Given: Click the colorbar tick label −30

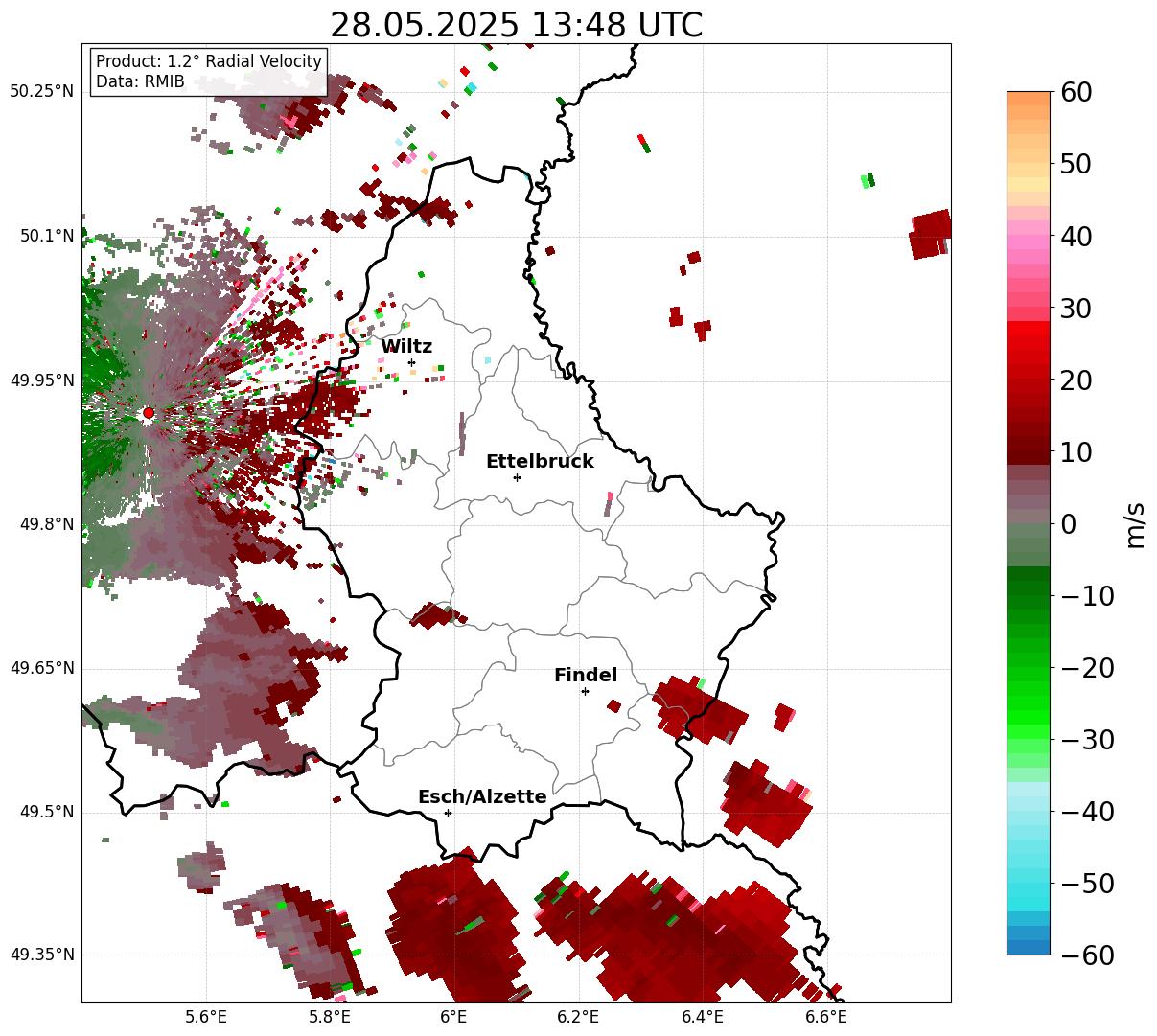Looking at the screenshot, I should click(1087, 739).
